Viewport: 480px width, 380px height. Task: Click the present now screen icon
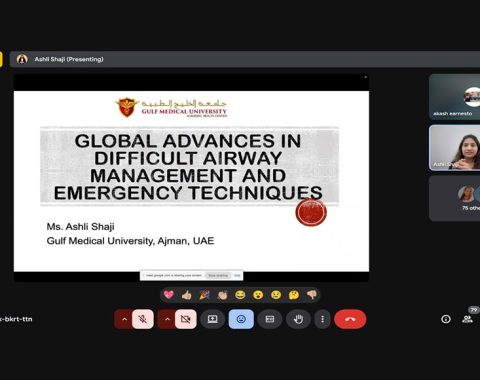tap(213, 319)
